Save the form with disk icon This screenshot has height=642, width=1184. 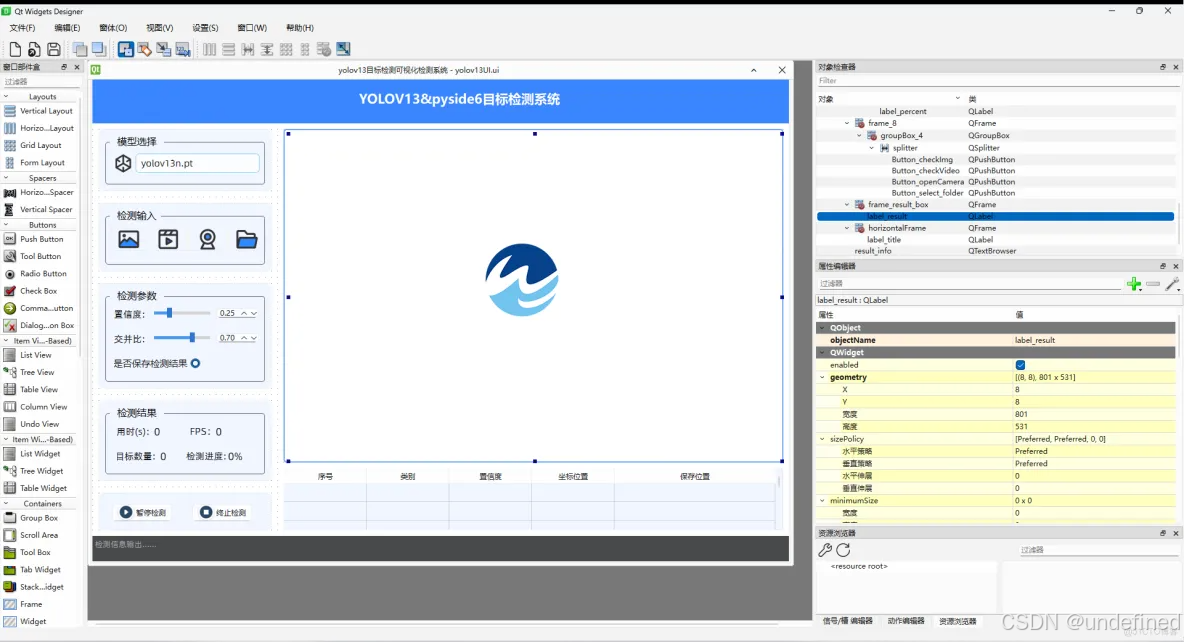tap(54, 49)
